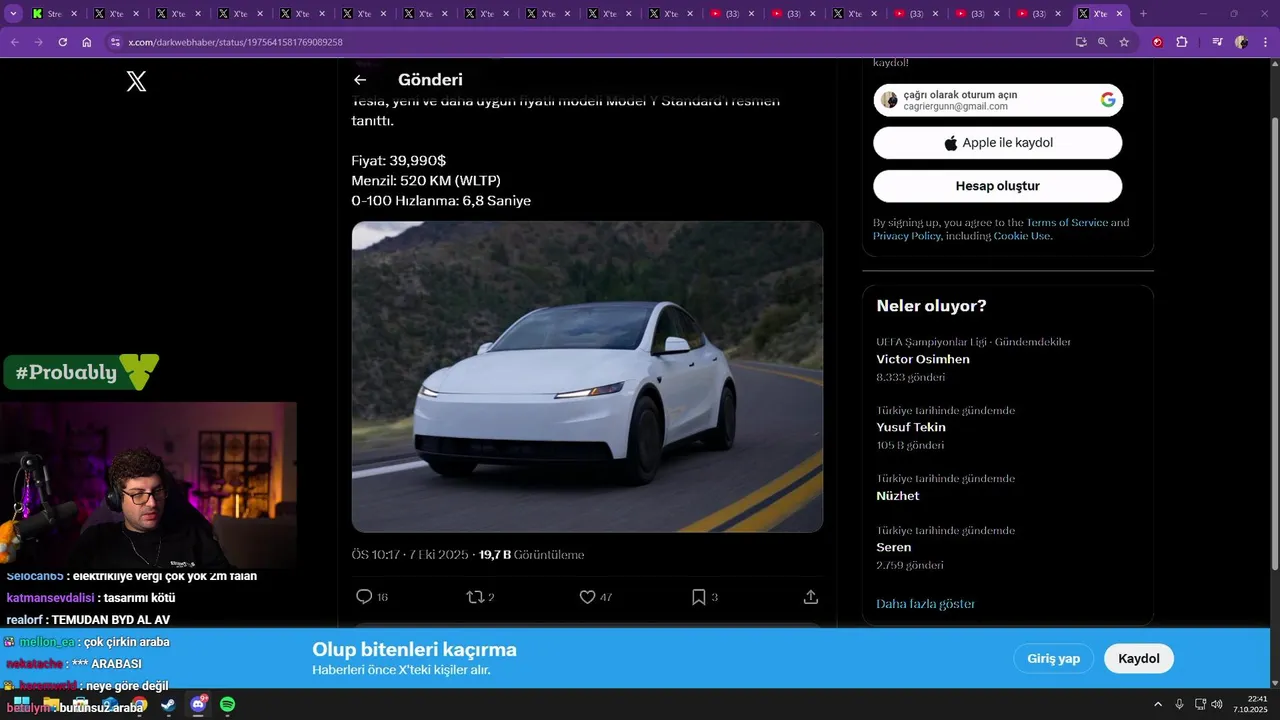Viewport: 1280px width, 720px height.
Task: Click Daha fazla göster link
Action: tap(925, 604)
